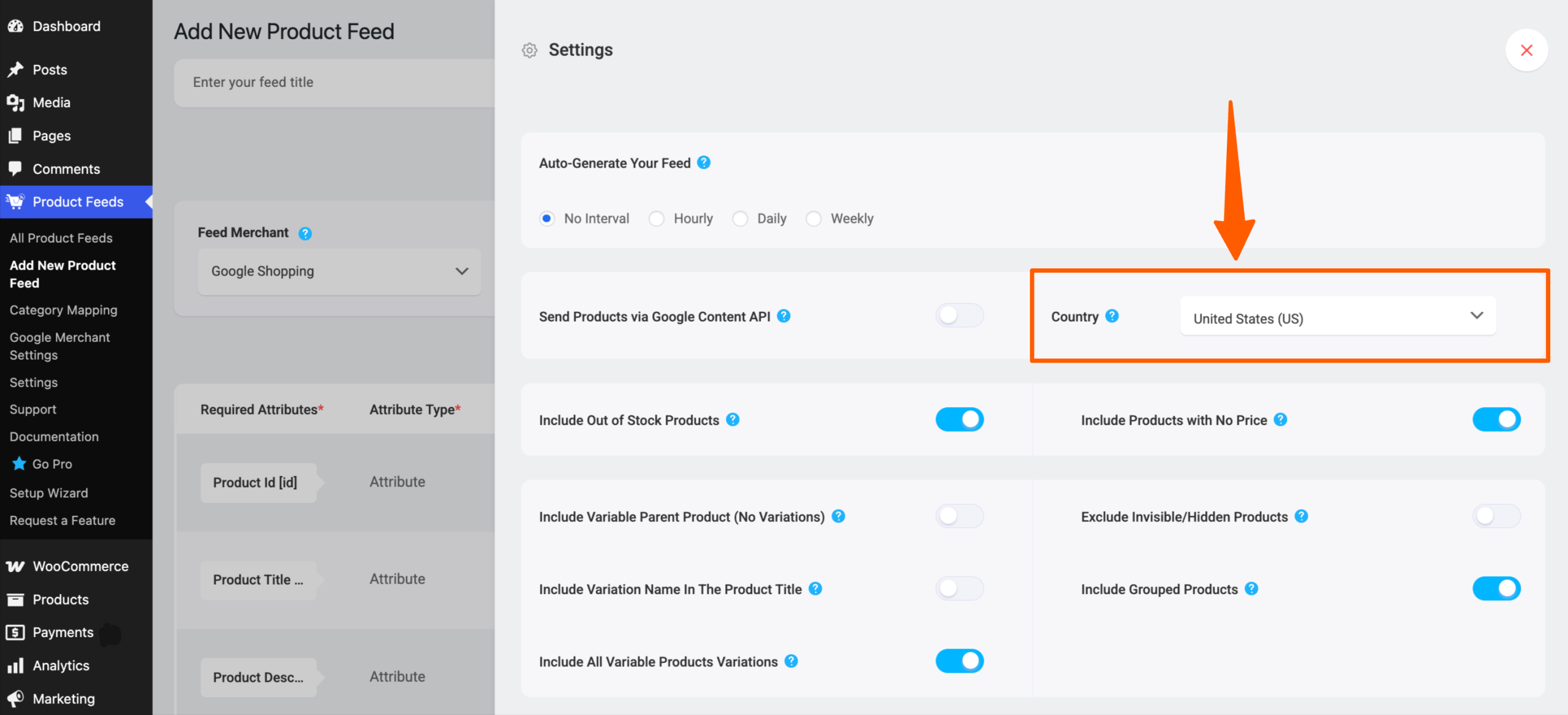The image size is (1568, 715).
Task: Open the Setup Wizard link
Action: tap(48, 493)
